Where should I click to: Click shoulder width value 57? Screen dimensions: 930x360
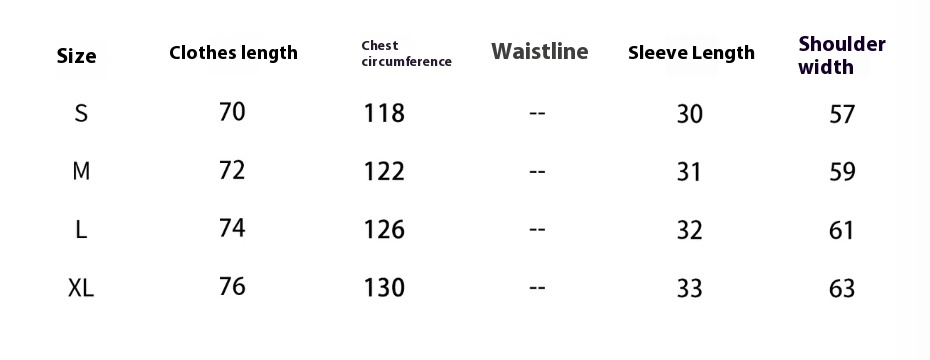[x=842, y=114]
